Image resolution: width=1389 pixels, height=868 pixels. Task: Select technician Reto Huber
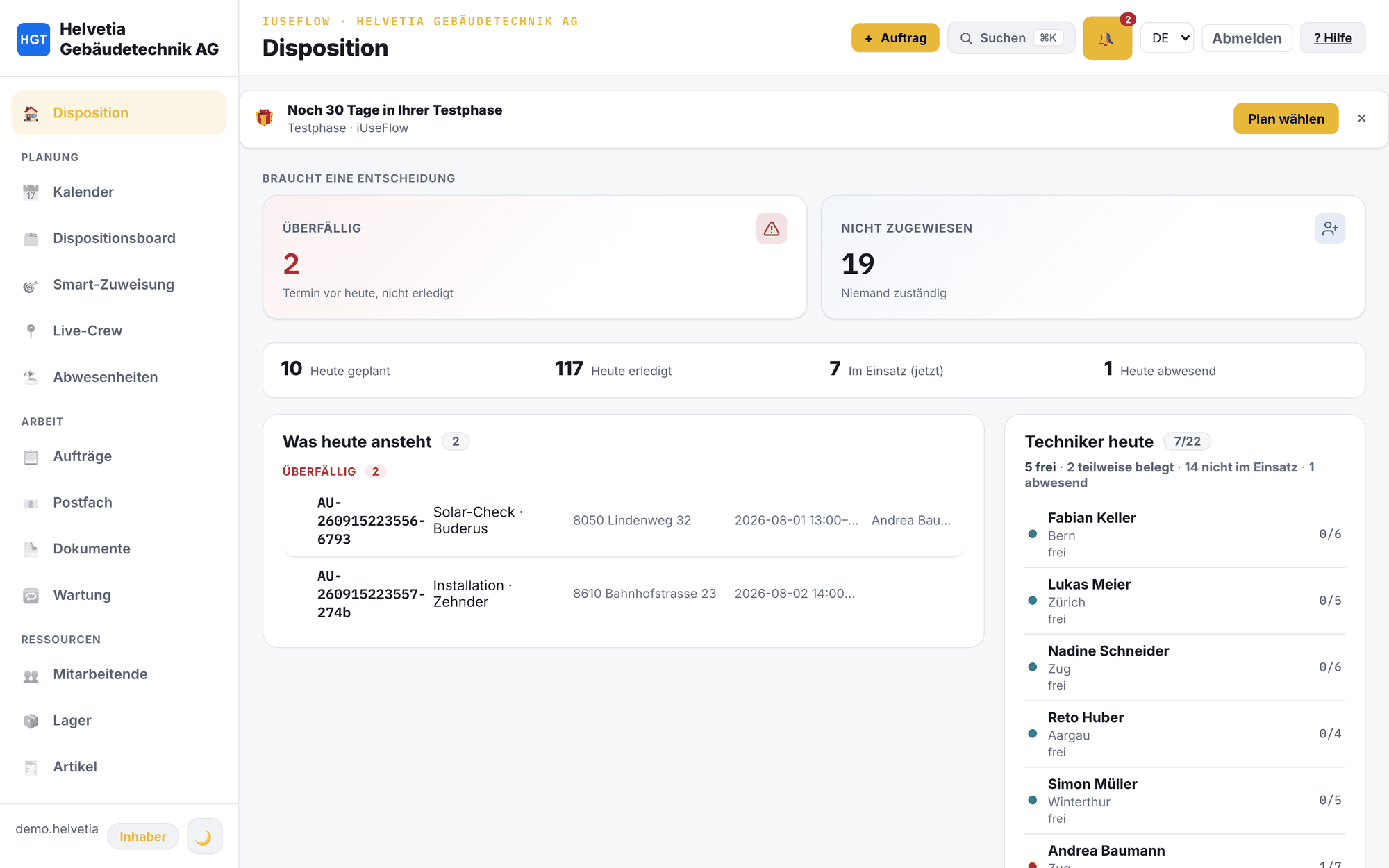(x=1185, y=735)
